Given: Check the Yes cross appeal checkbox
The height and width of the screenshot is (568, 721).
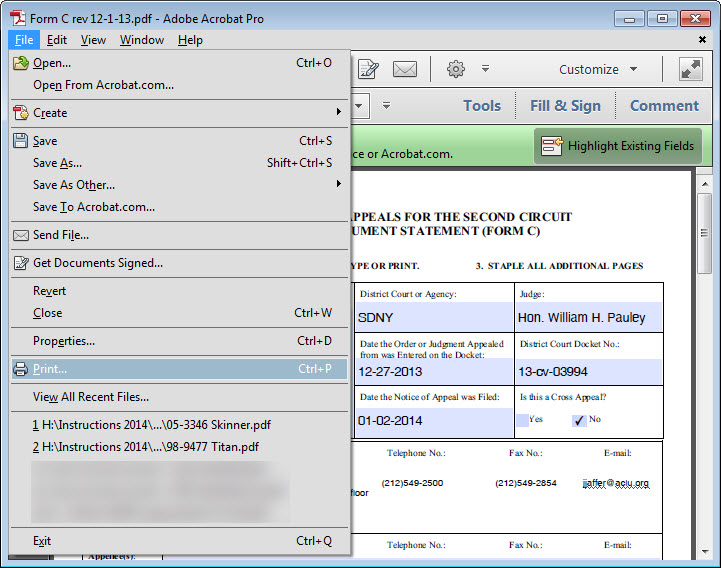Looking at the screenshot, I should coord(522,420).
